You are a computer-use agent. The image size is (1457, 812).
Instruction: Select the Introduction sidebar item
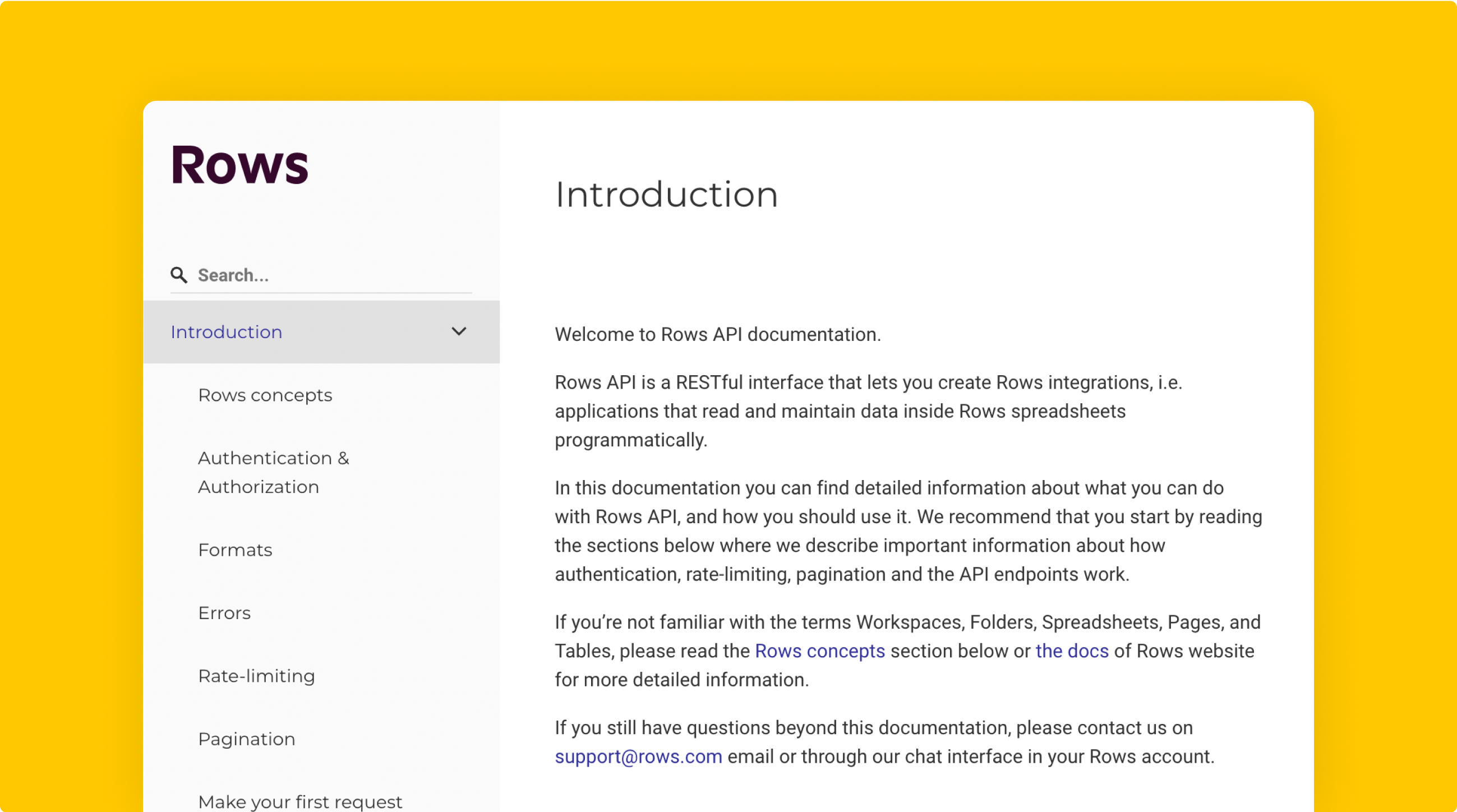tap(226, 332)
